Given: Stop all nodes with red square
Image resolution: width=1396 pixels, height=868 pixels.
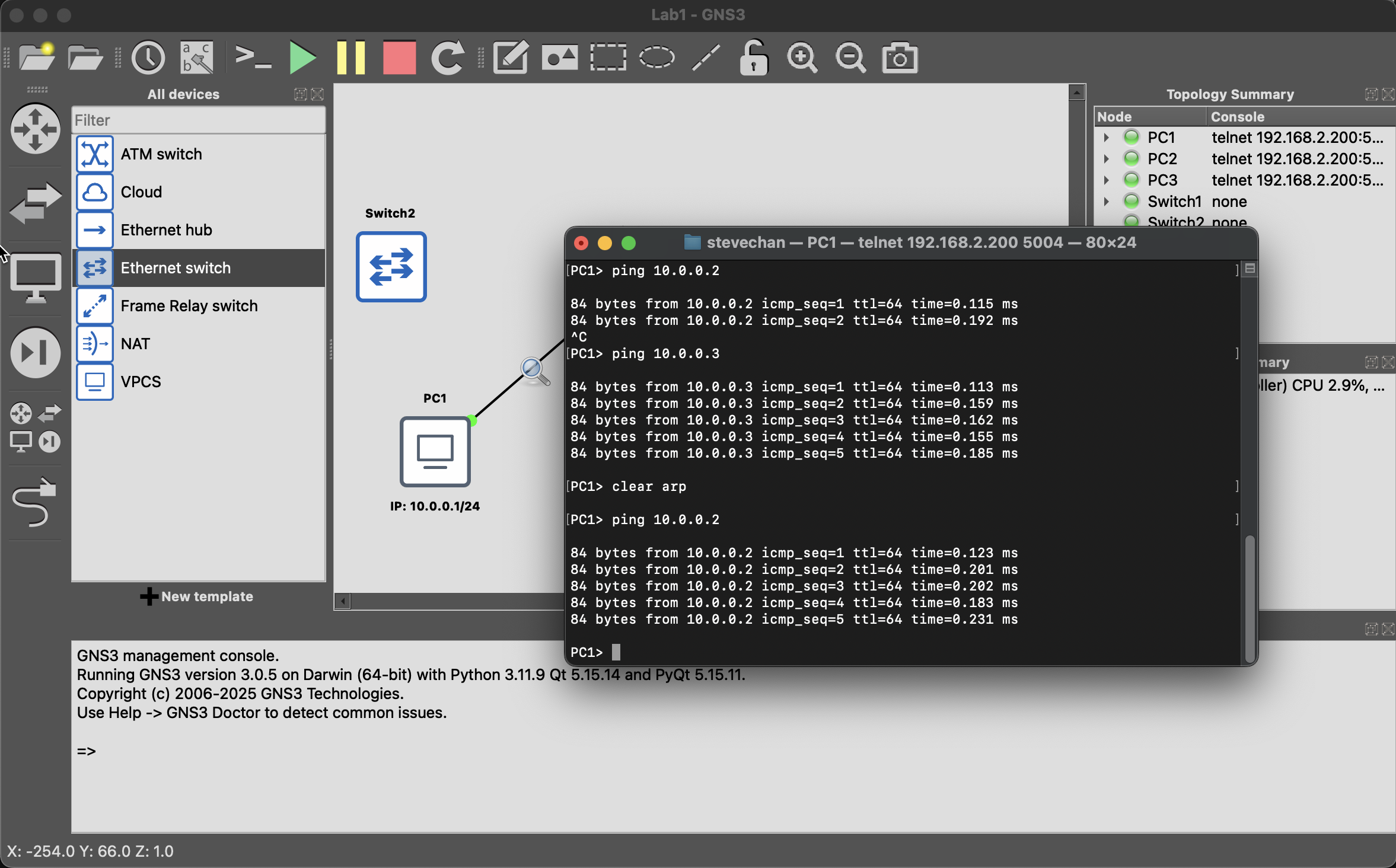Looking at the screenshot, I should tap(399, 58).
